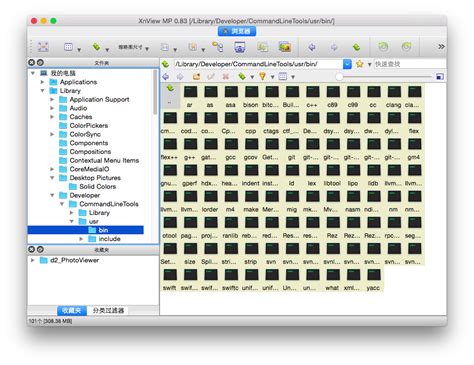The width and height of the screenshot is (474, 365).
Task: Expand the Applications folder in tree
Action: coord(42,82)
